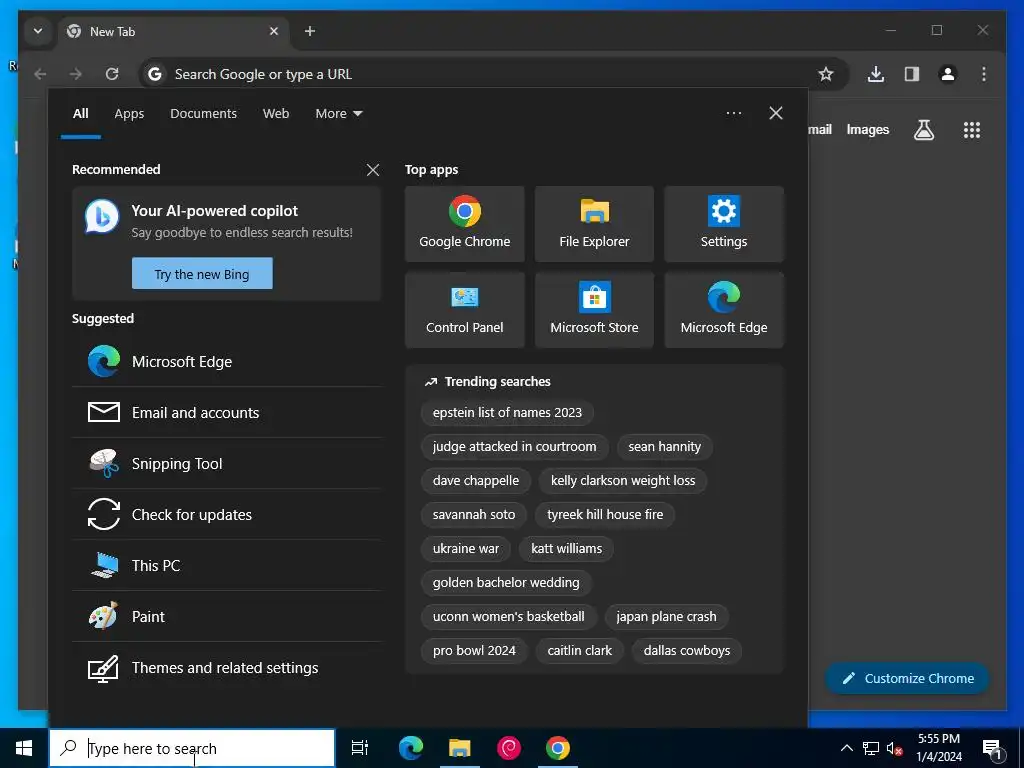This screenshot has height=768, width=1024.
Task: Open Themes and related settings
Action: pos(227,667)
